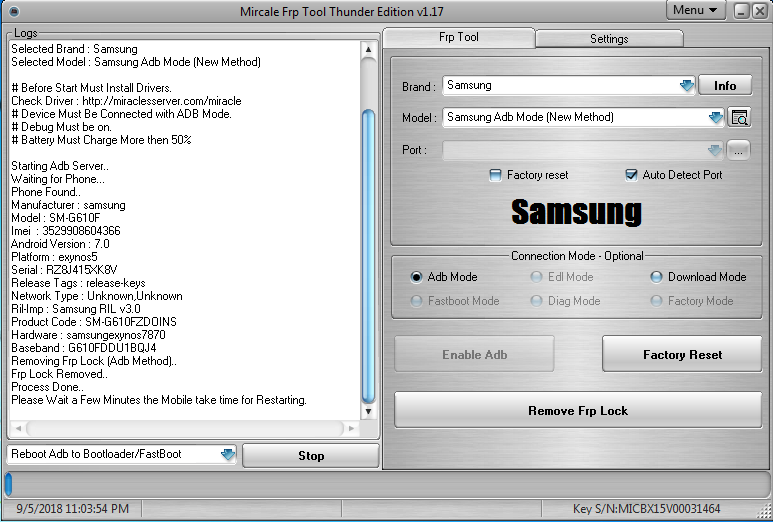773x522 pixels.
Task: Click the large Samsung brand logo
Action: (576, 212)
